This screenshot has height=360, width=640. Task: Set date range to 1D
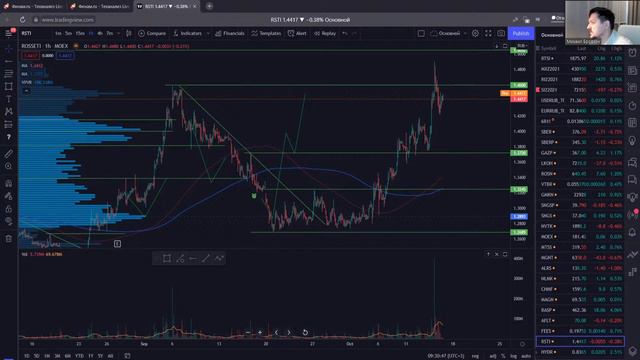[x=27, y=356]
